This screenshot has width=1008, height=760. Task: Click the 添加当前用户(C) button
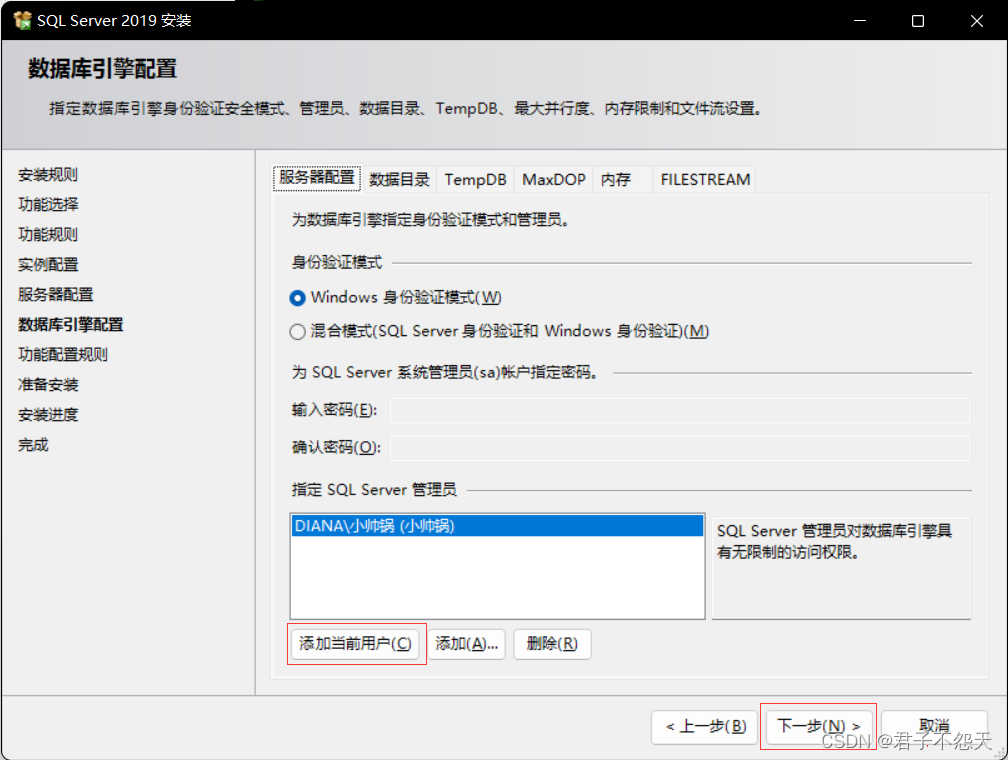coord(356,644)
